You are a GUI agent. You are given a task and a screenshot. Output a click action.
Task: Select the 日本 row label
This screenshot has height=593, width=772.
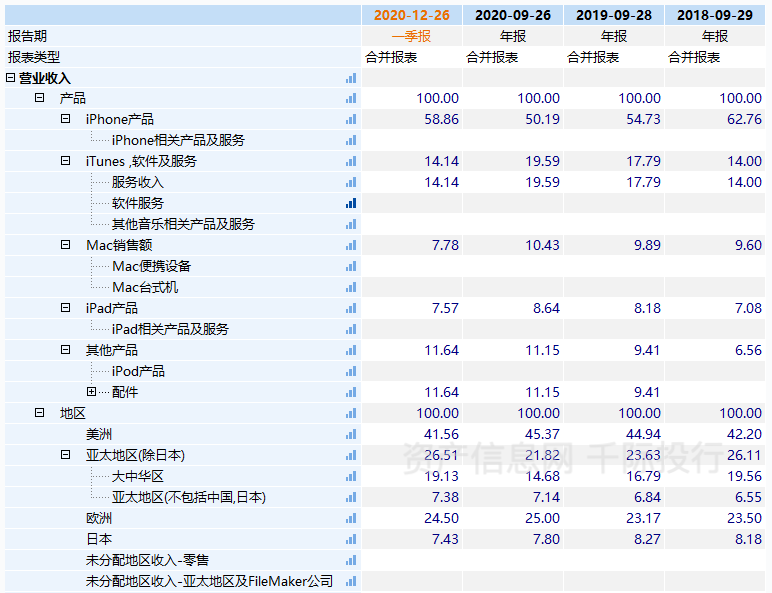(99, 539)
